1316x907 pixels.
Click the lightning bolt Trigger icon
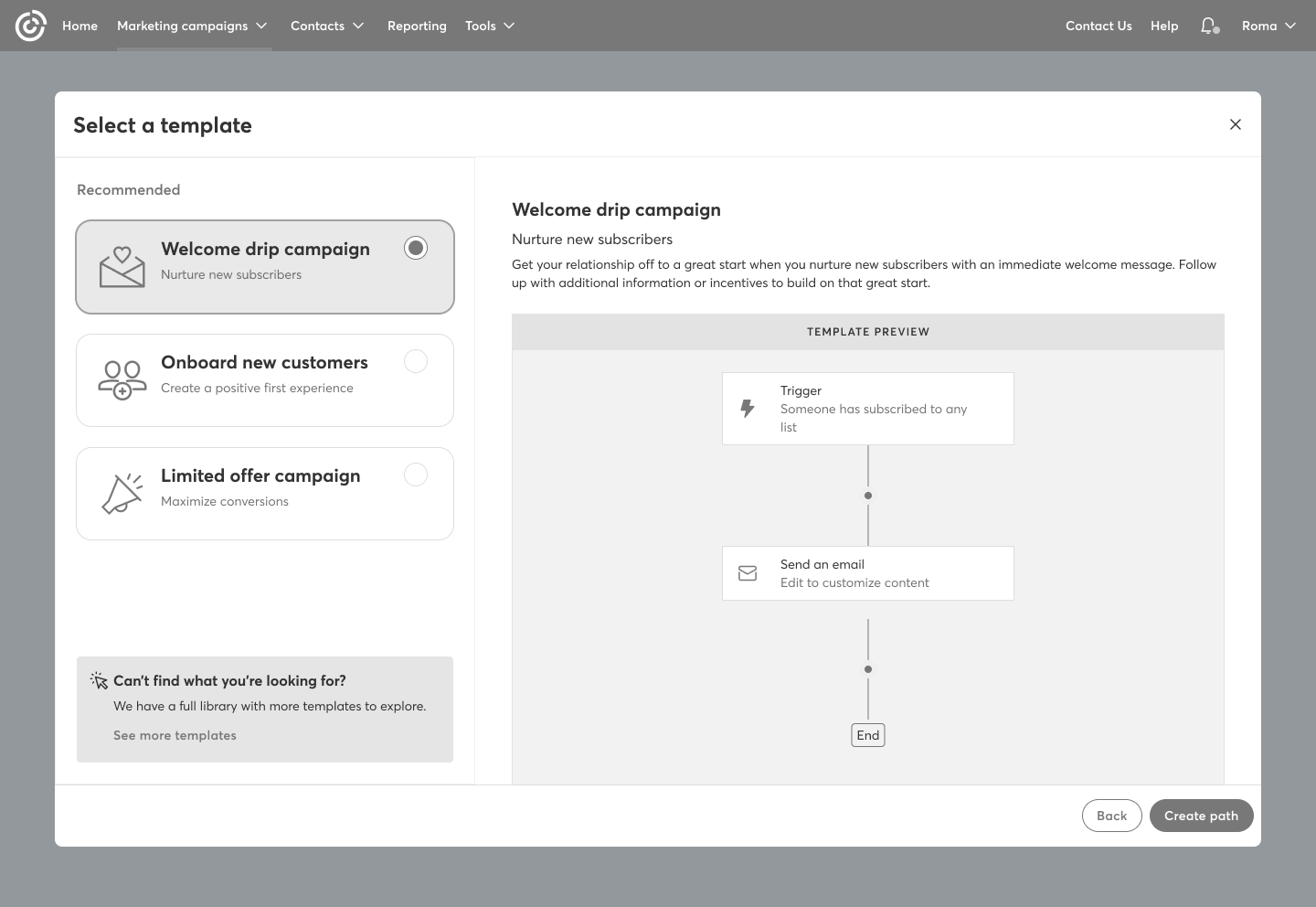(748, 409)
